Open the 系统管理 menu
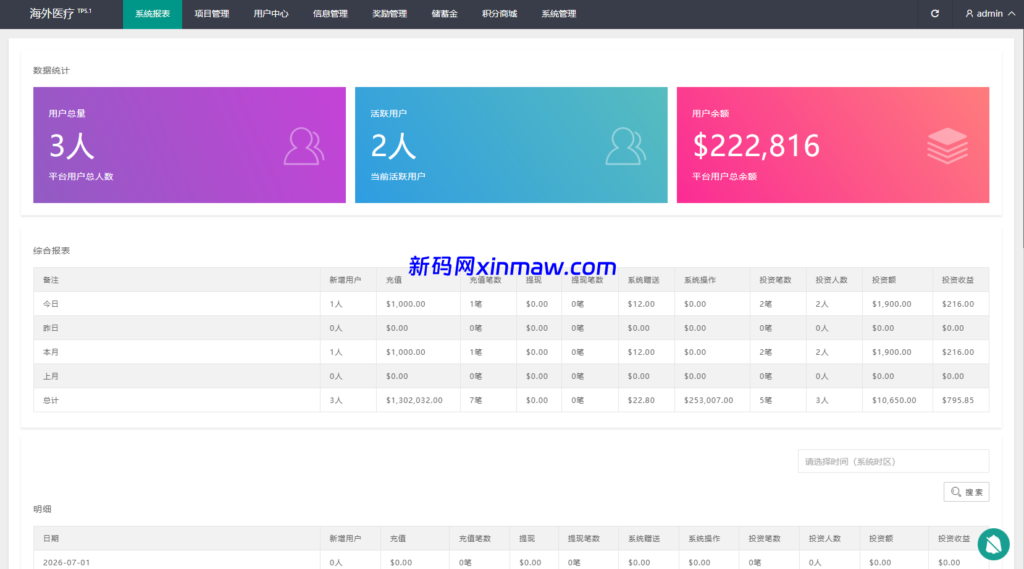The image size is (1024, 569). (x=559, y=14)
